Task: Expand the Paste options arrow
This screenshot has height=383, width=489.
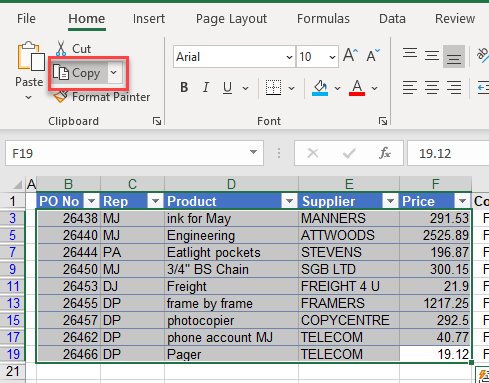Action: pyautogui.click(x=29, y=98)
